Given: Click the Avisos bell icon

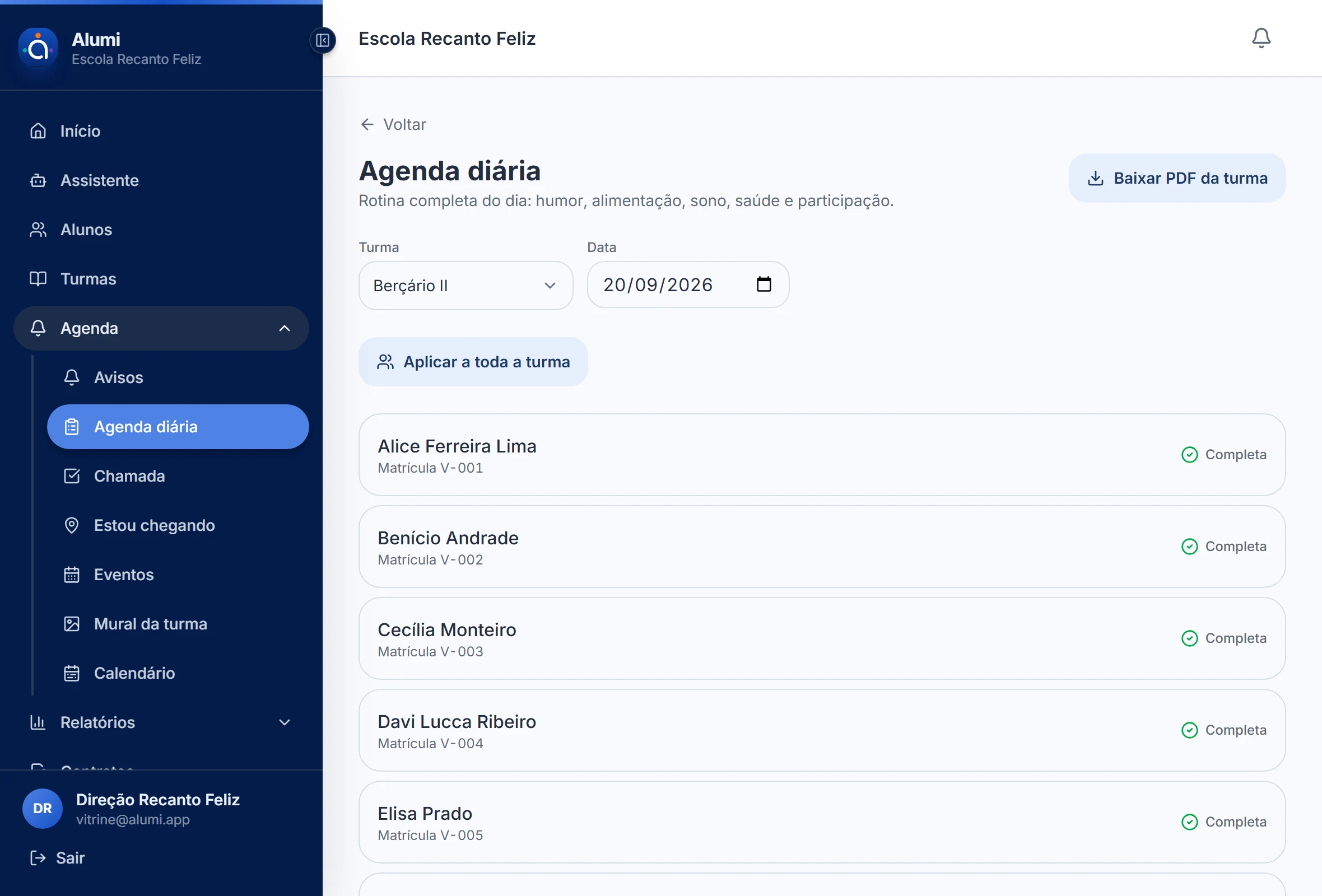Looking at the screenshot, I should [x=72, y=377].
